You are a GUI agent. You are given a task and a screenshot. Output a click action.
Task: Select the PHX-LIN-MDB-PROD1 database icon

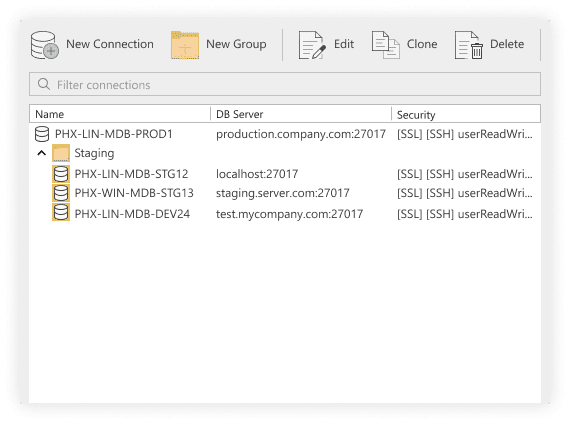(42, 134)
